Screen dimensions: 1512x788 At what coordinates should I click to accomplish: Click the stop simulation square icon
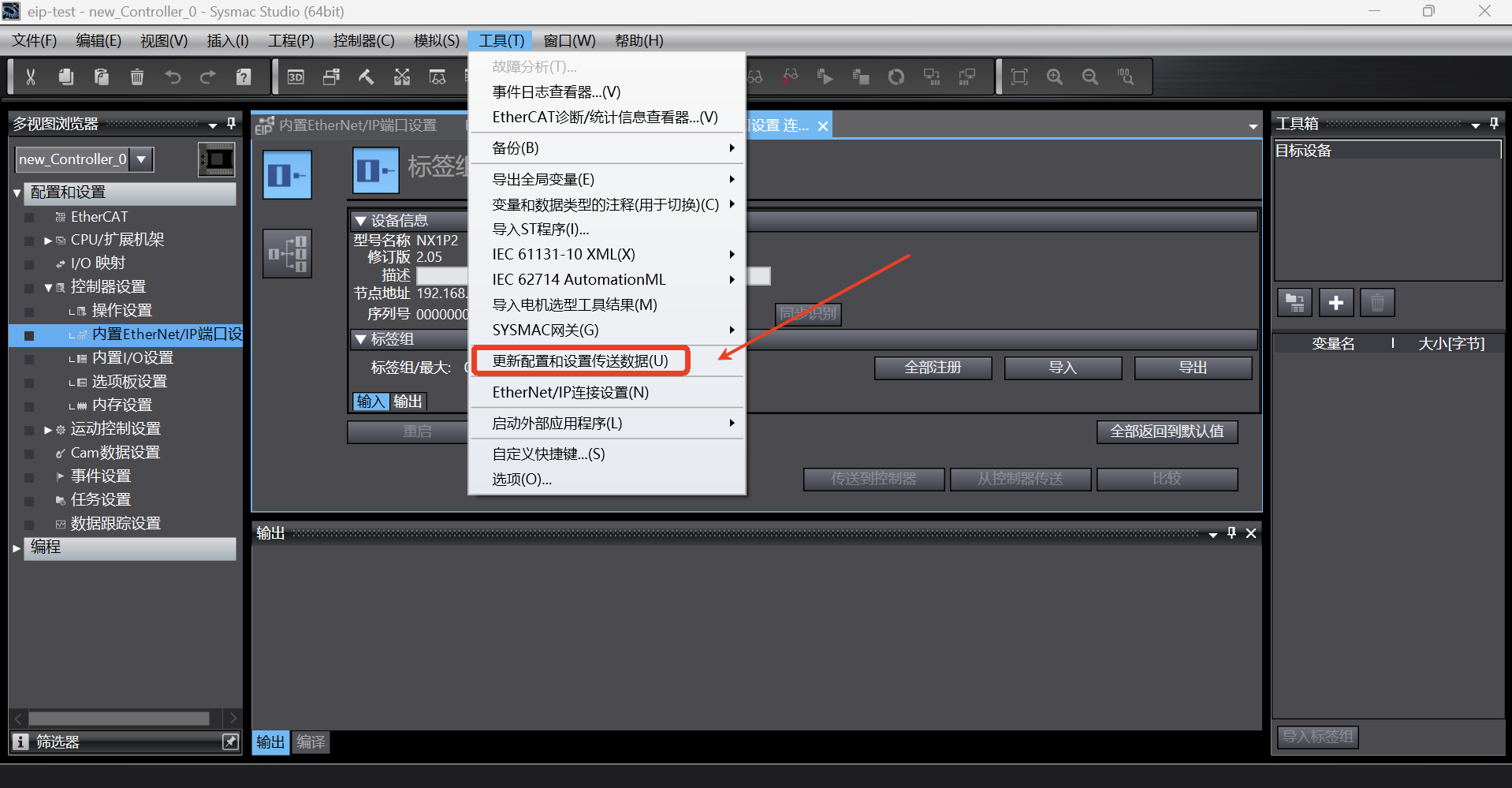[x=861, y=77]
